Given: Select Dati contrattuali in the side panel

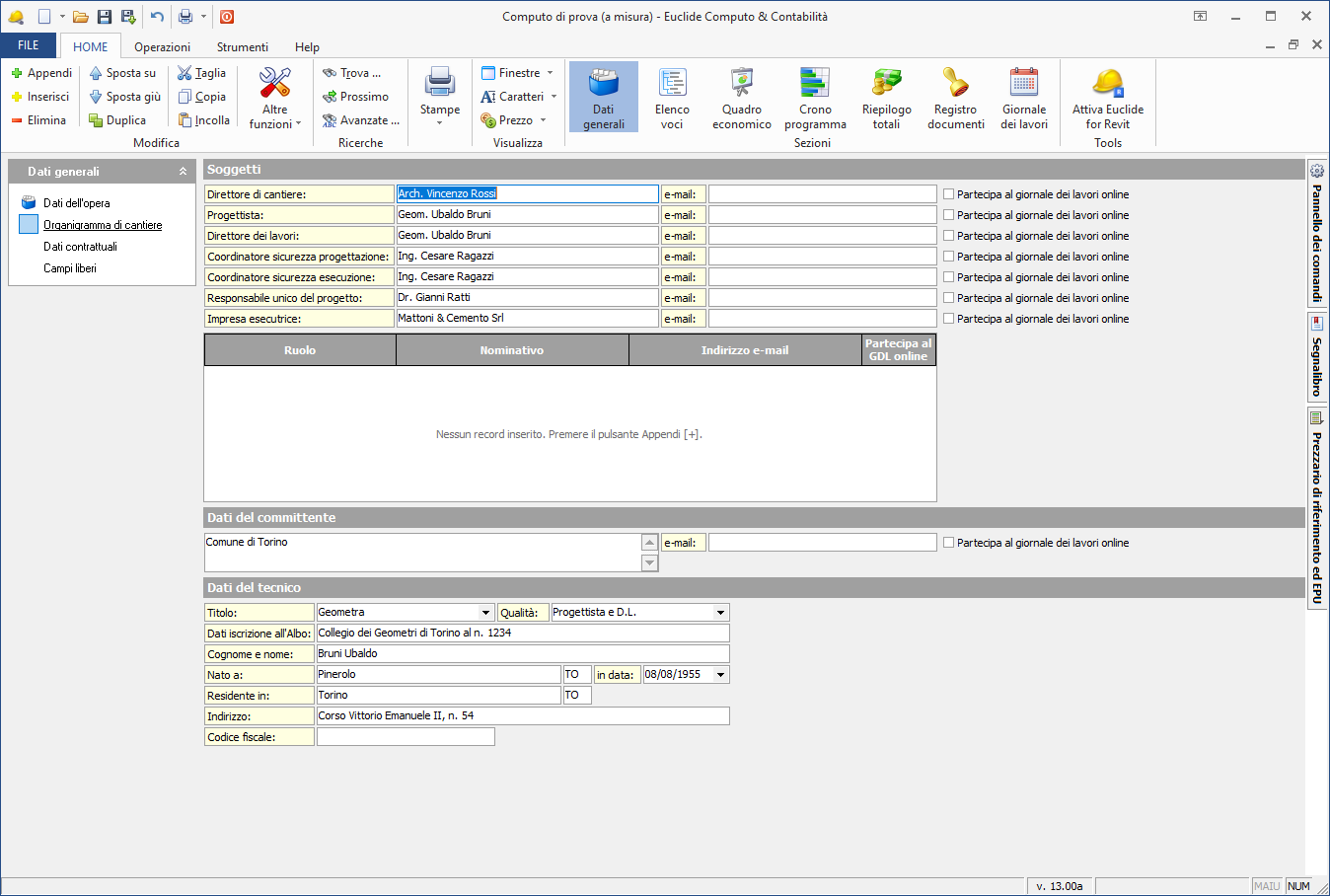Looking at the screenshot, I should (80, 247).
